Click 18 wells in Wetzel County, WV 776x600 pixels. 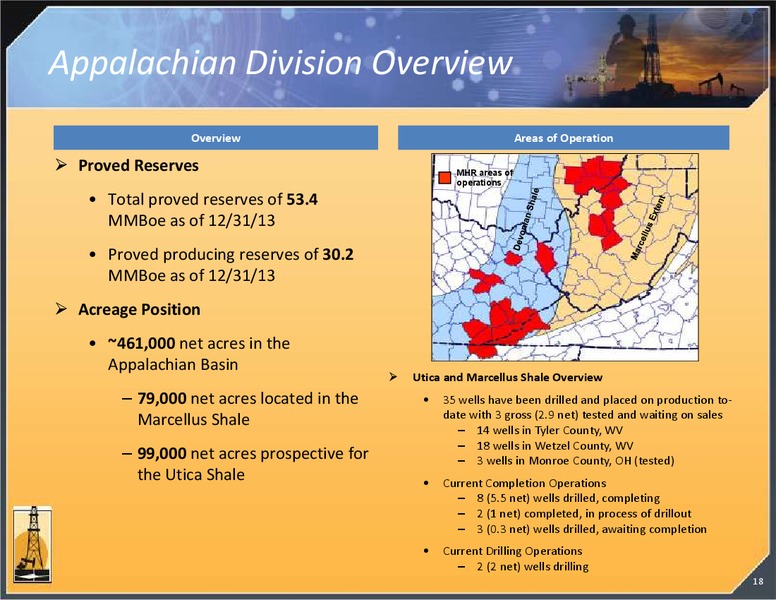[x=555, y=446]
